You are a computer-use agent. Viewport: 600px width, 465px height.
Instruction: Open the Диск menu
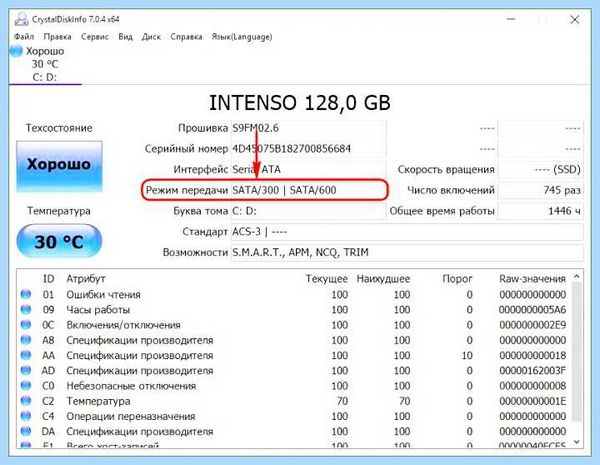pyautogui.click(x=151, y=37)
